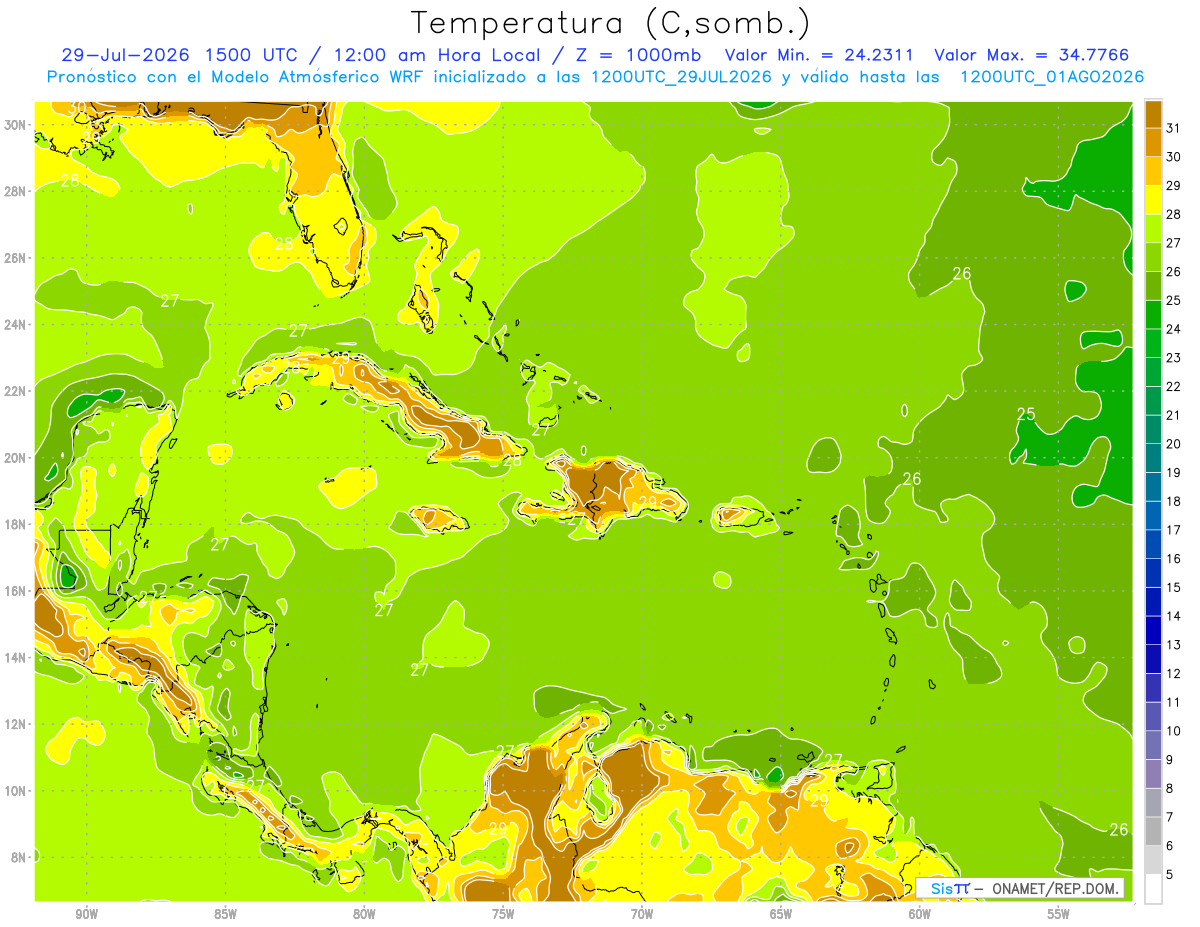Click the latitude axis label 26N

tap(16, 258)
